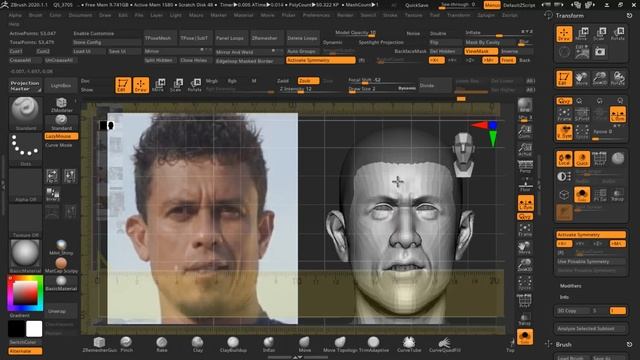Pick the Move Topological brush
The width and height of the screenshot is (640, 360).
pyautogui.click(x=340, y=344)
